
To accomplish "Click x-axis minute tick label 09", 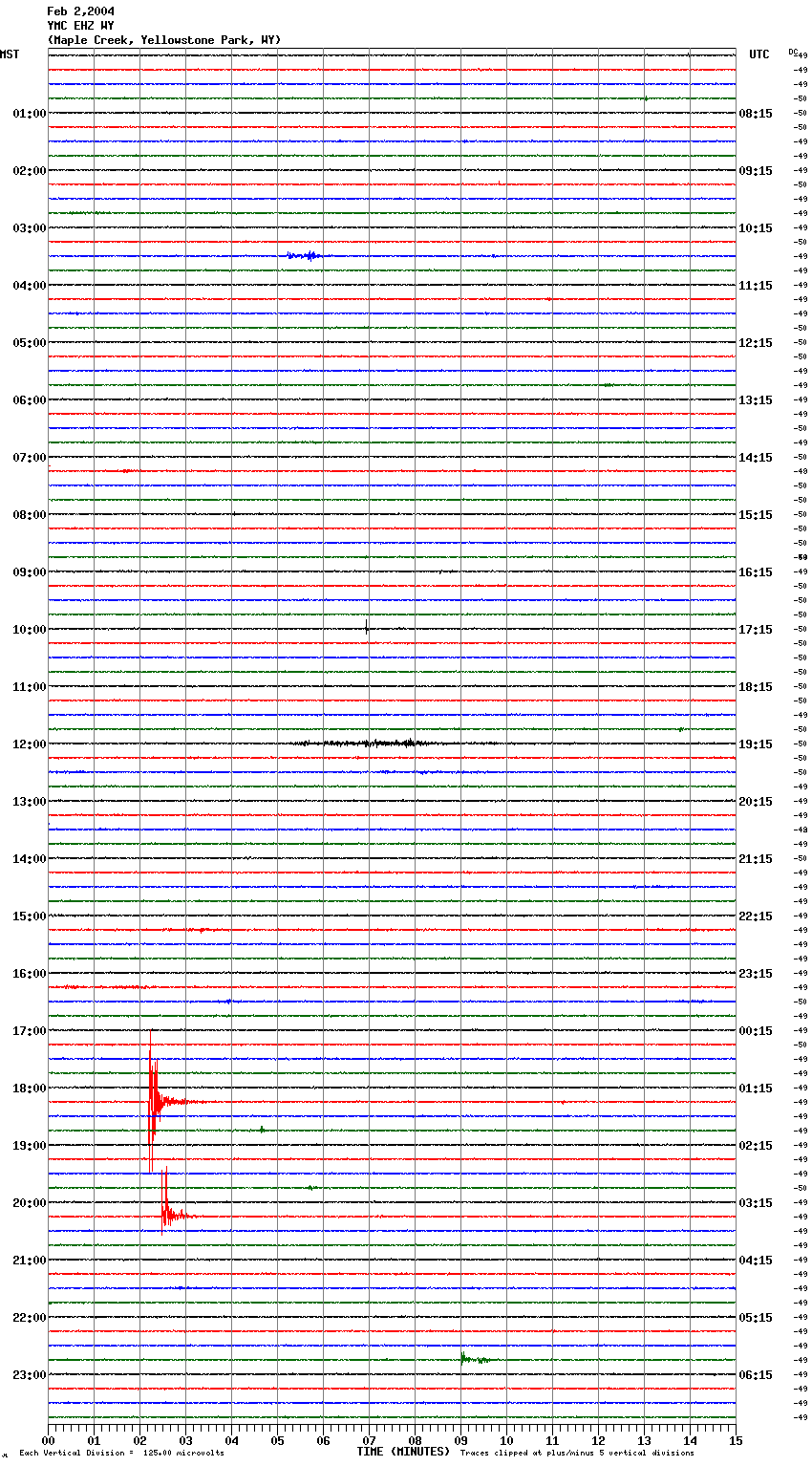I will coord(460,1440).
